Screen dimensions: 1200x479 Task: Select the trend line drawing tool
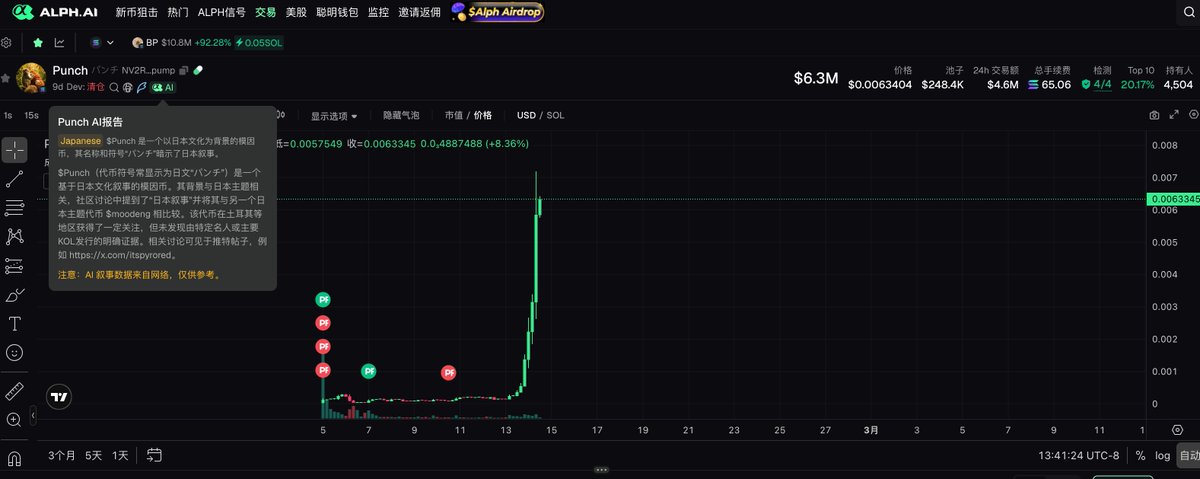pos(15,179)
